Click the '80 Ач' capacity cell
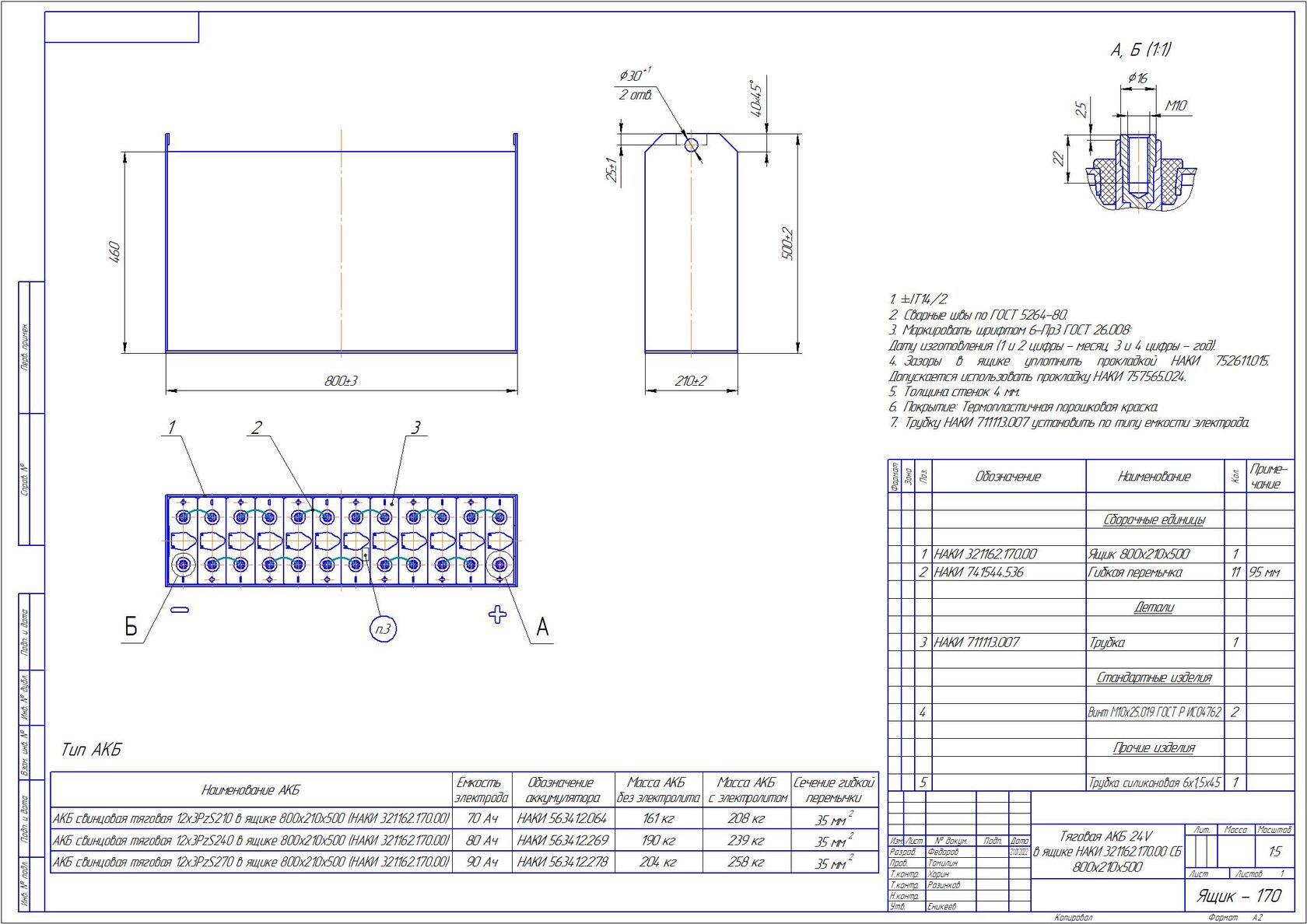 (482, 841)
